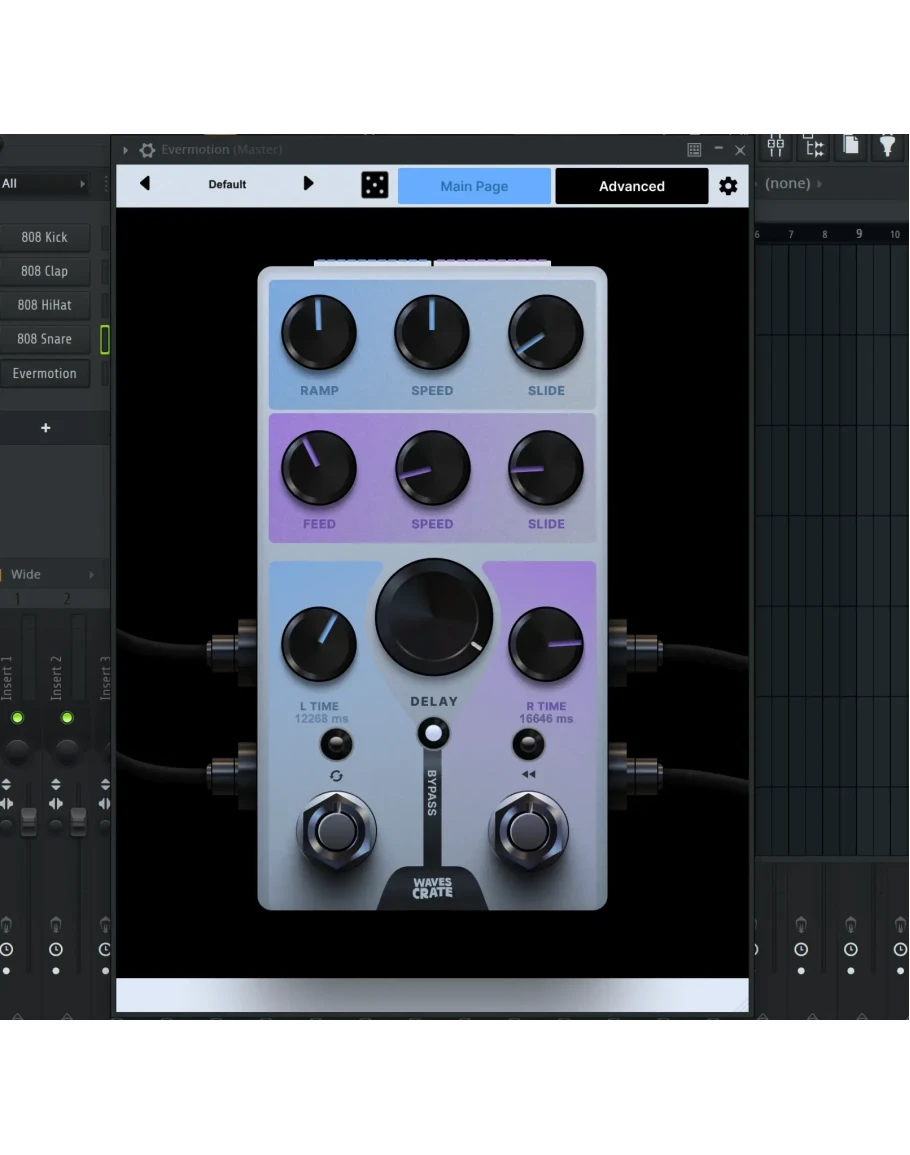This screenshot has width=910, height=1155.
Task: Click the Default preset name
Action: (x=227, y=184)
